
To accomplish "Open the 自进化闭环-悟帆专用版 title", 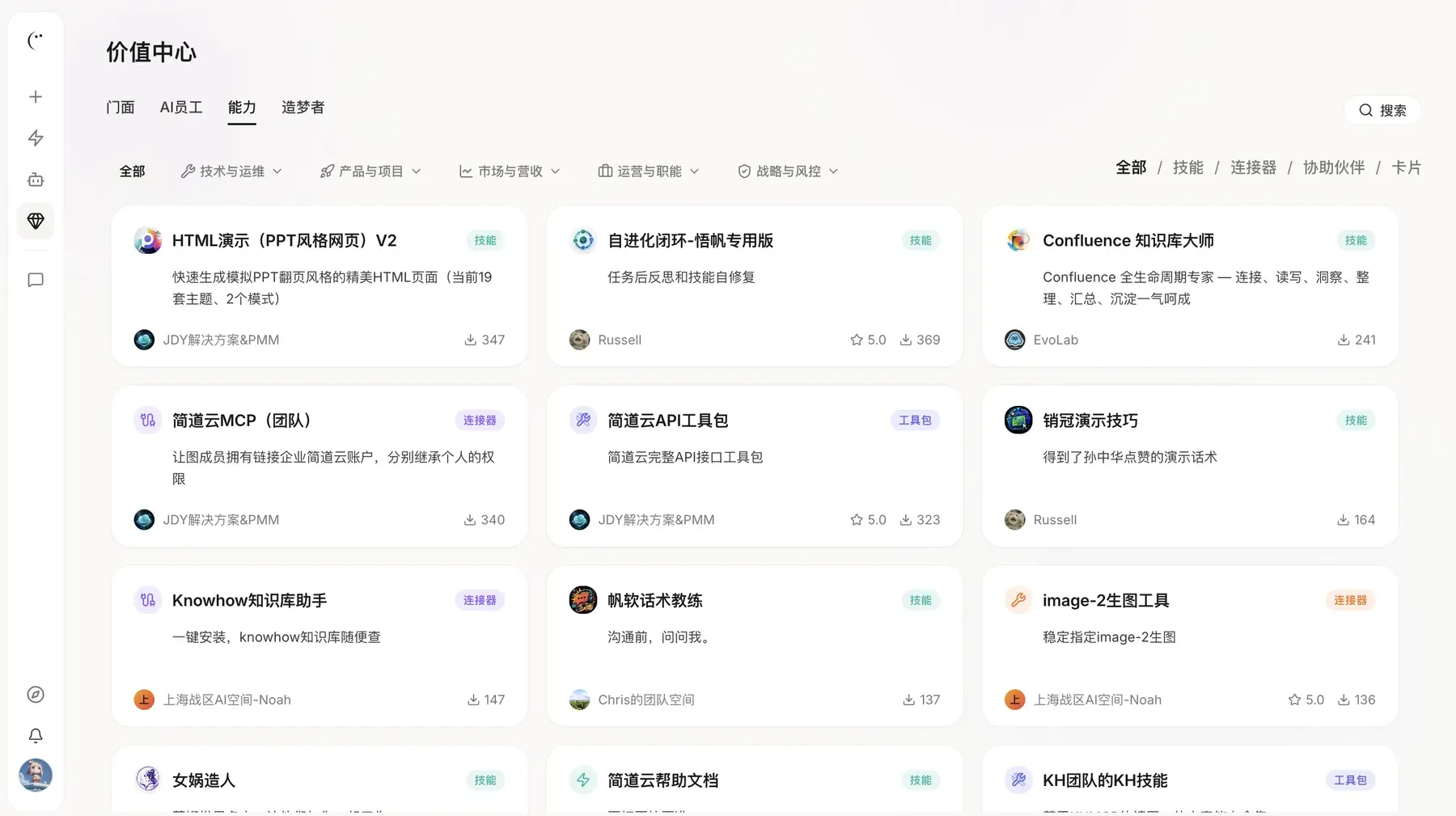I will 690,240.
